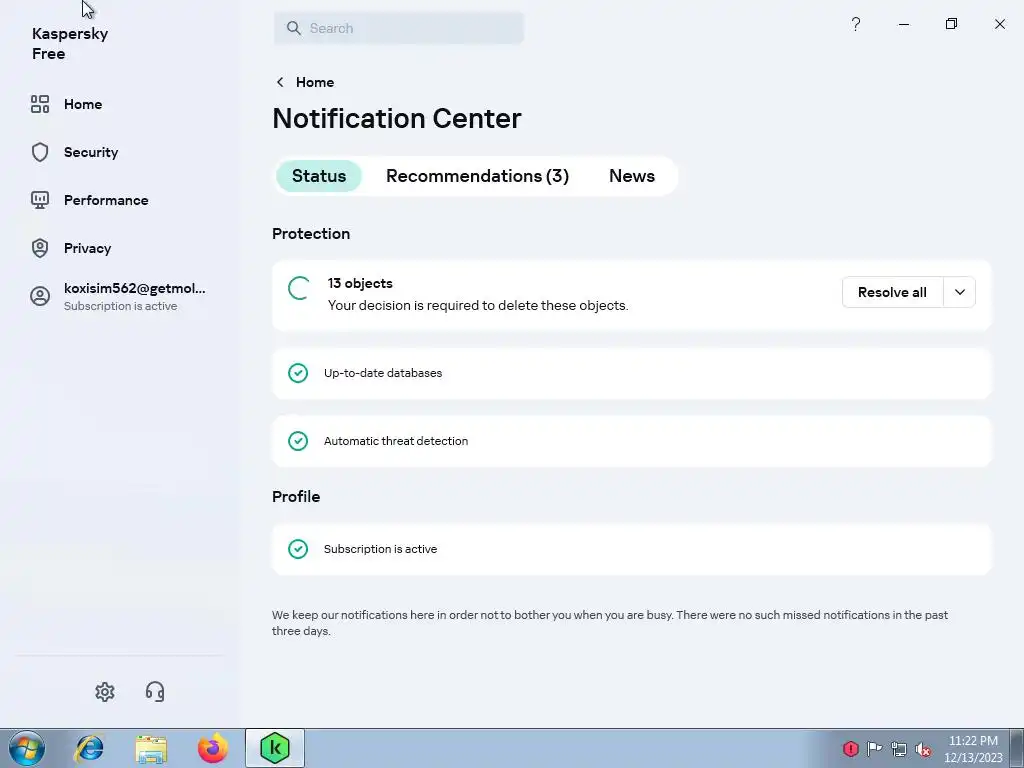
Task: Click the network tray icon
Action: point(899,749)
